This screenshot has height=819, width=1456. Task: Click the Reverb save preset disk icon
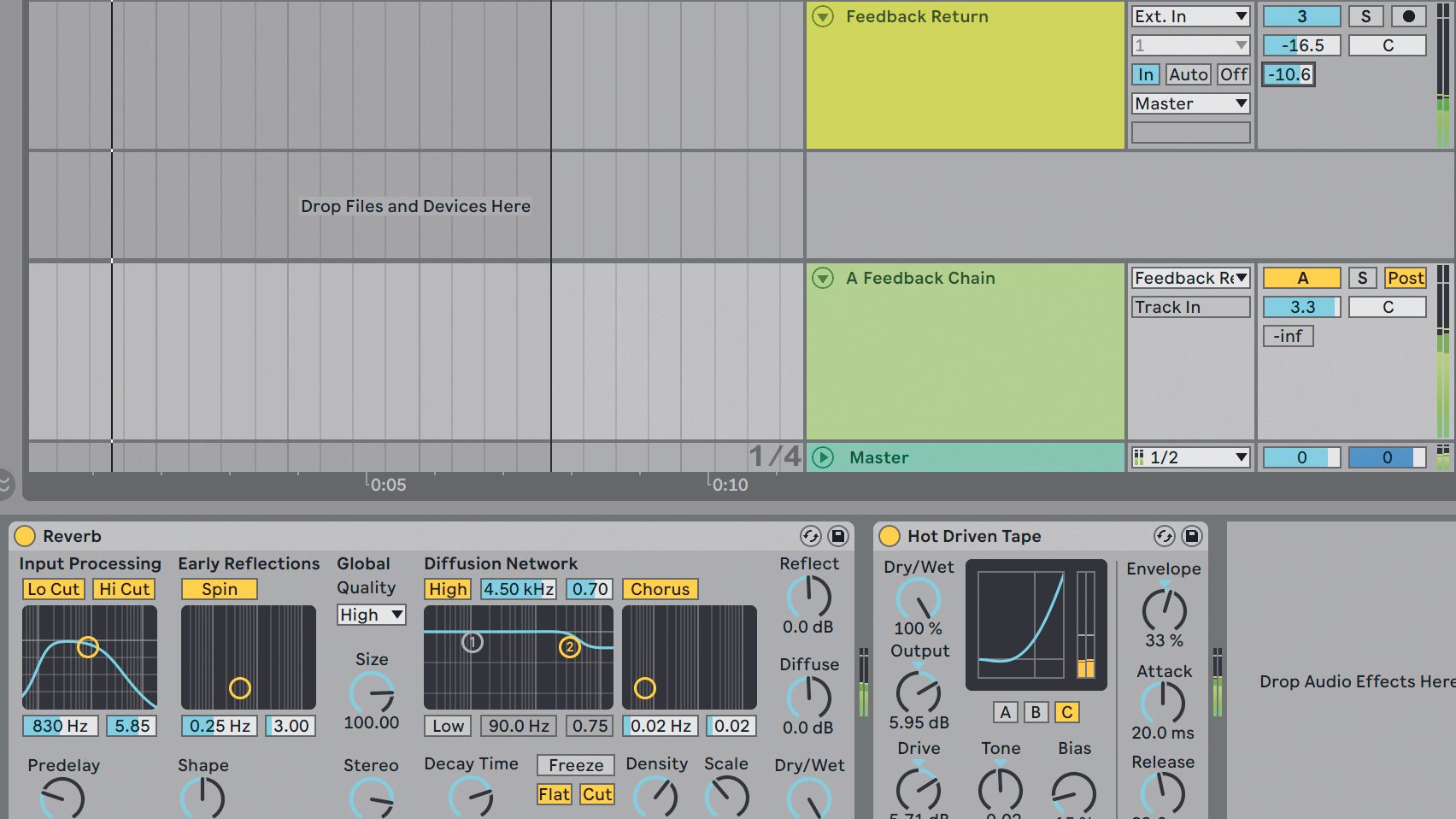(838, 536)
